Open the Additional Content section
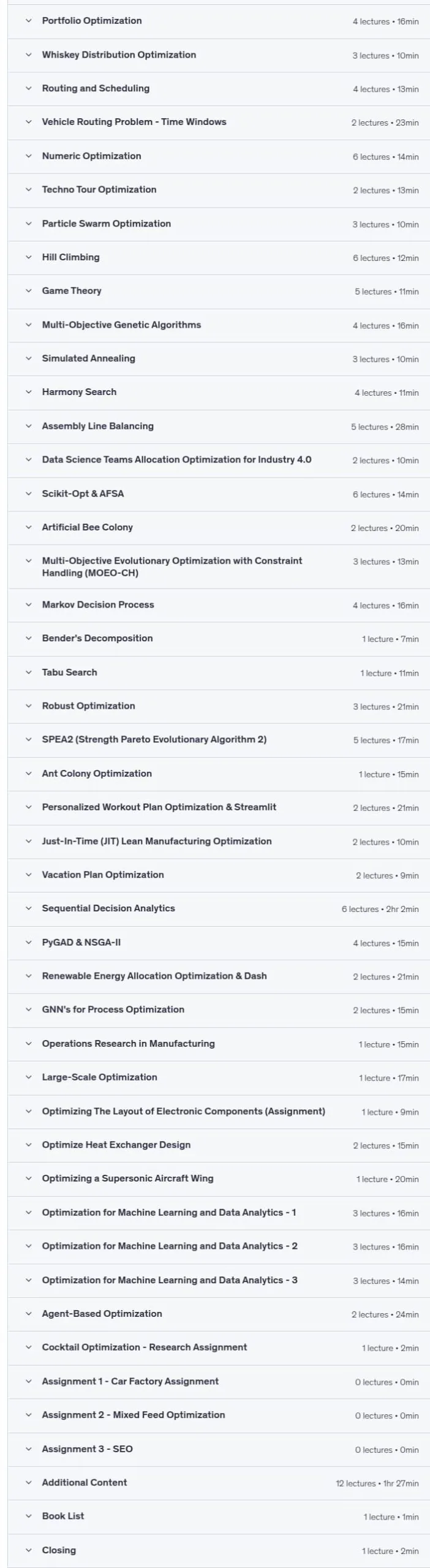Image resolution: width=430 pixels, height=1568 pixels. [219, 1483]
